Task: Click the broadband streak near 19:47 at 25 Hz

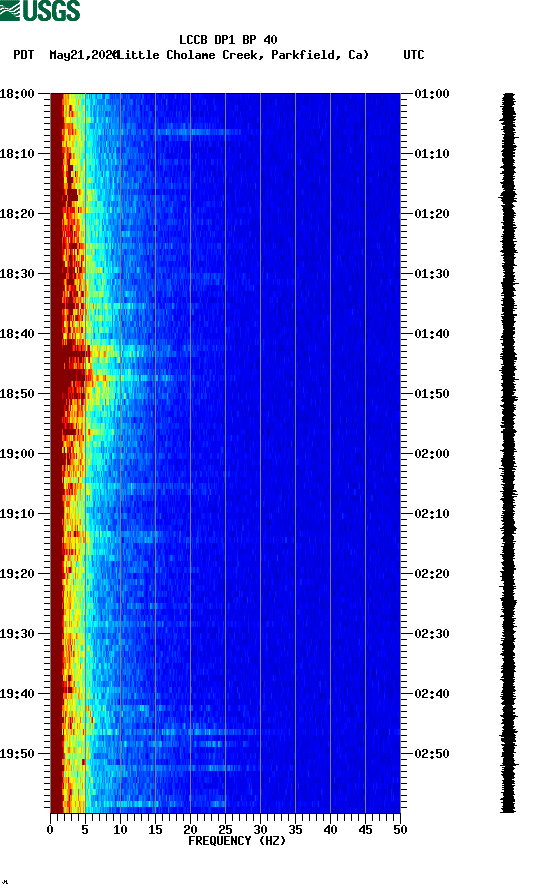Action: click(225, 732)
